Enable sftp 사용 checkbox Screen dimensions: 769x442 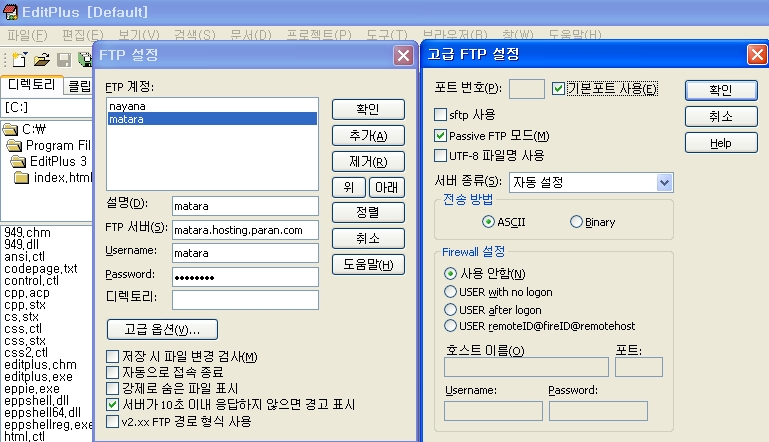(440, 115)
